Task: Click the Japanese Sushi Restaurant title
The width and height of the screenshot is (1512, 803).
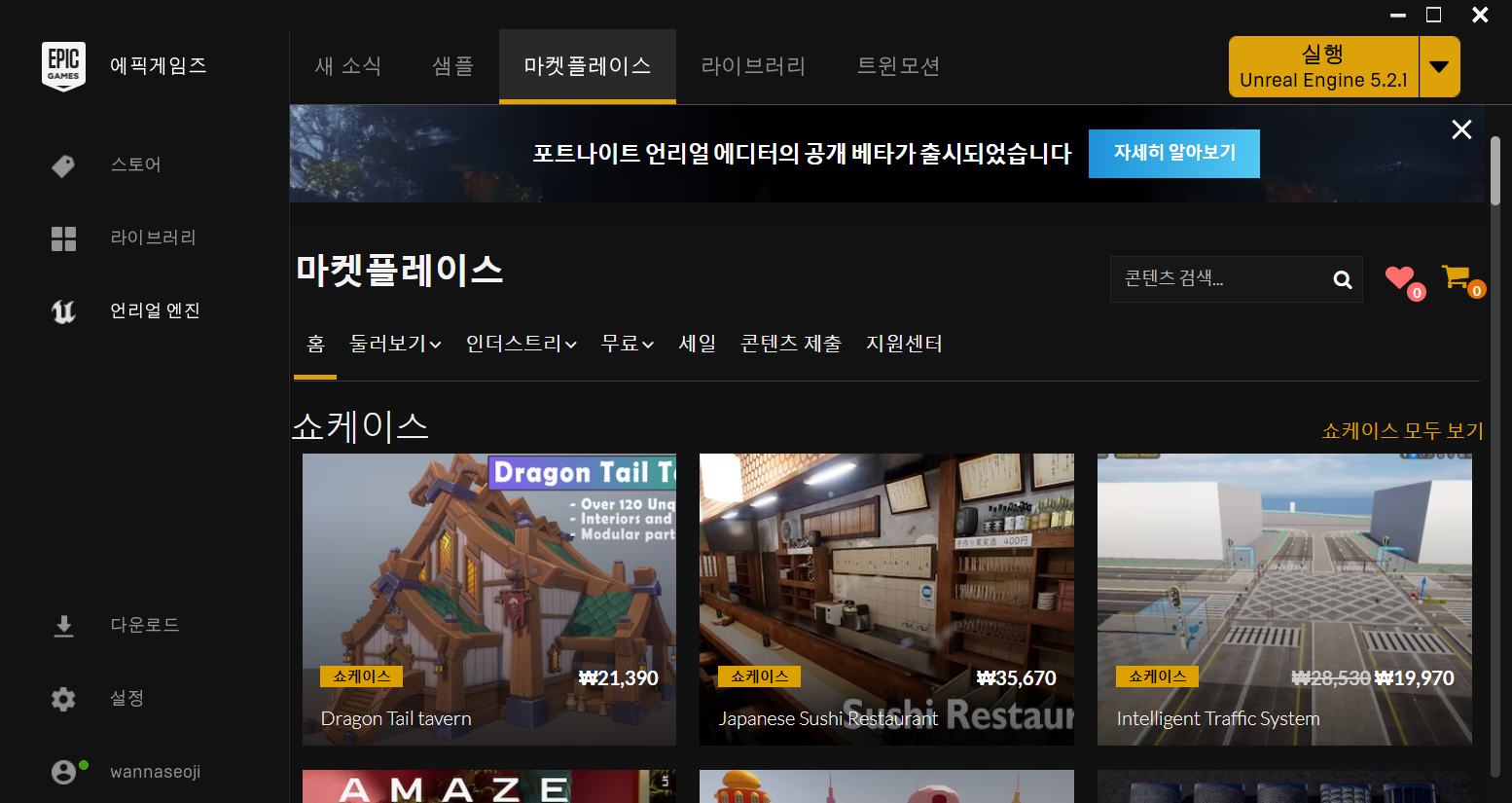Action: point(829,719)
